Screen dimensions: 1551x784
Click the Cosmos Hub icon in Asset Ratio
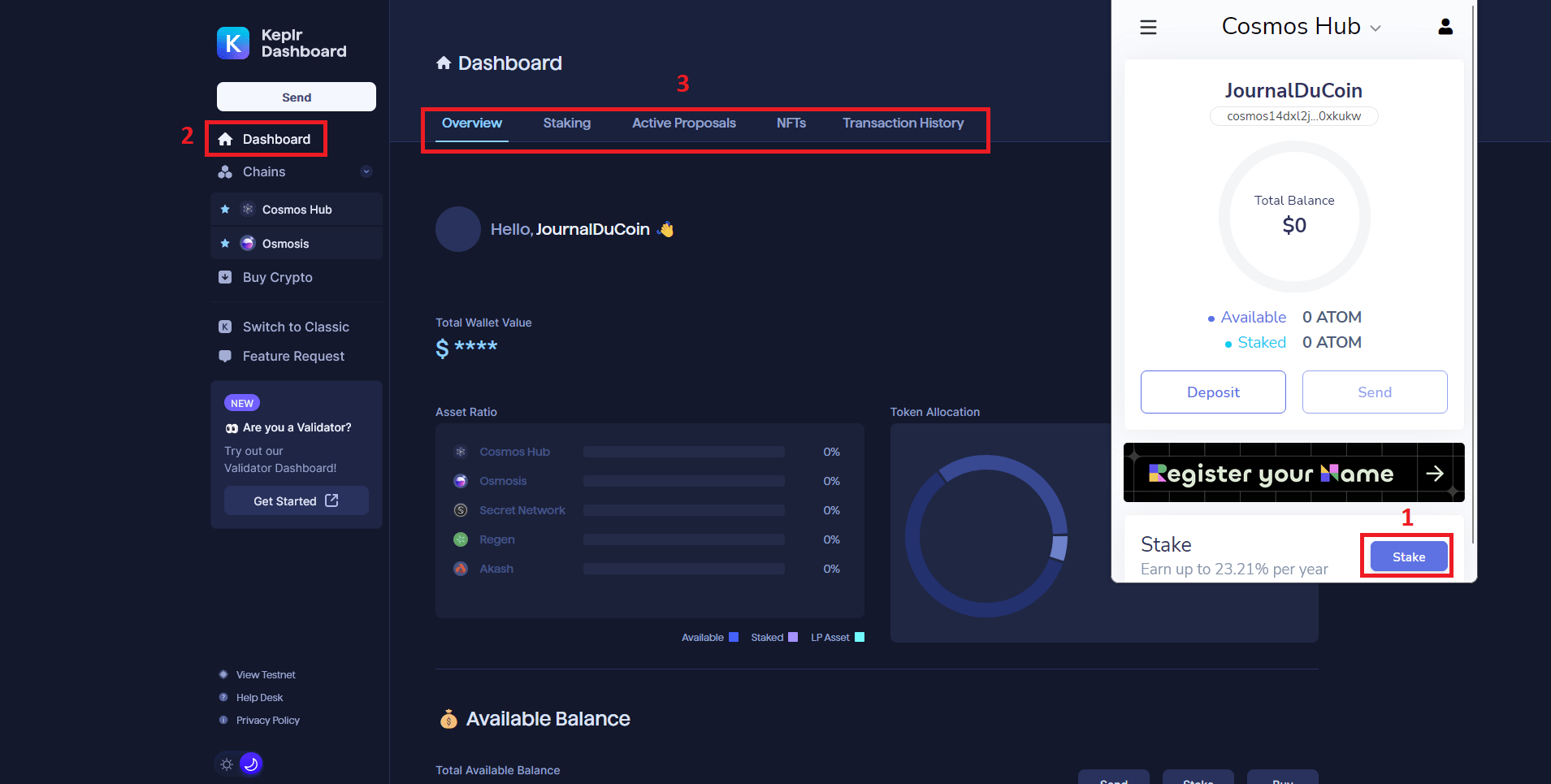pyautogui.click(x=461, y=452)
